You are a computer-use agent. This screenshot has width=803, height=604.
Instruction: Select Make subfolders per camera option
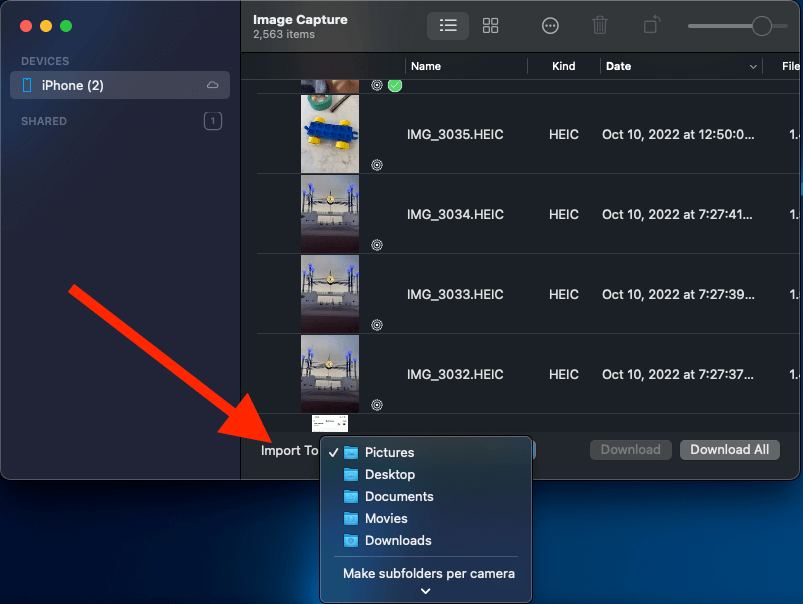429,573
